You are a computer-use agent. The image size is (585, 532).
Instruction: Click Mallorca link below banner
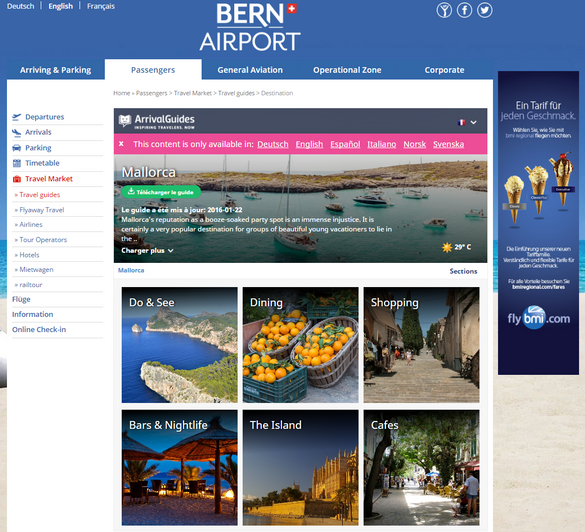131,270
